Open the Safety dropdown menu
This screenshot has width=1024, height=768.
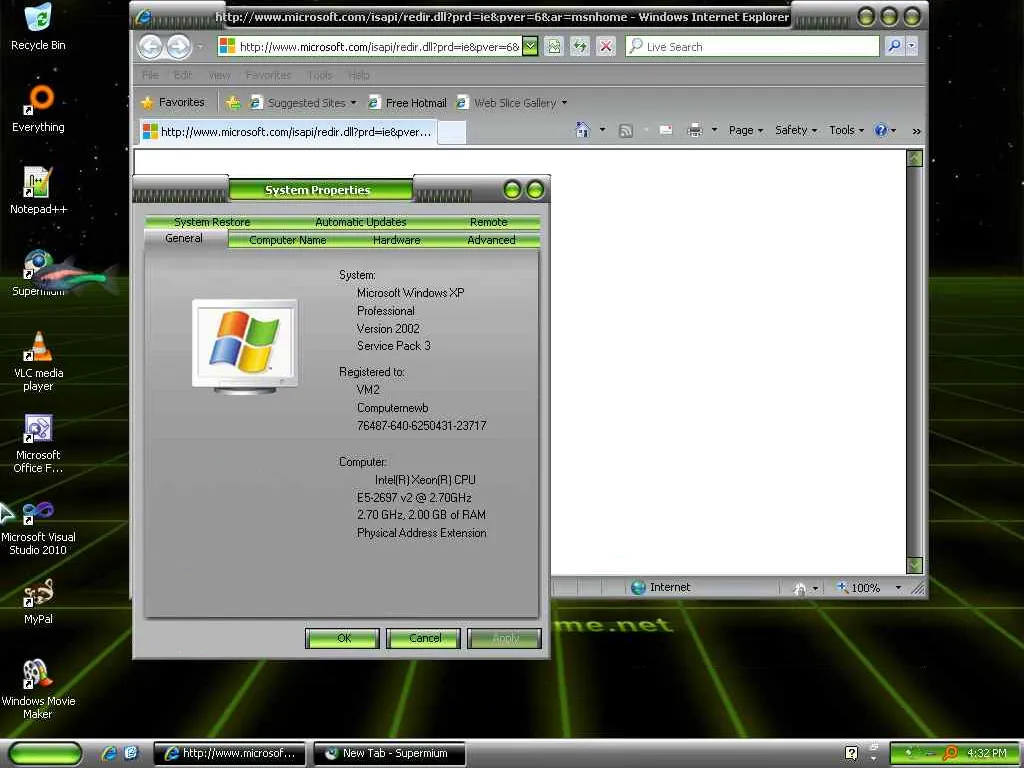796,130
